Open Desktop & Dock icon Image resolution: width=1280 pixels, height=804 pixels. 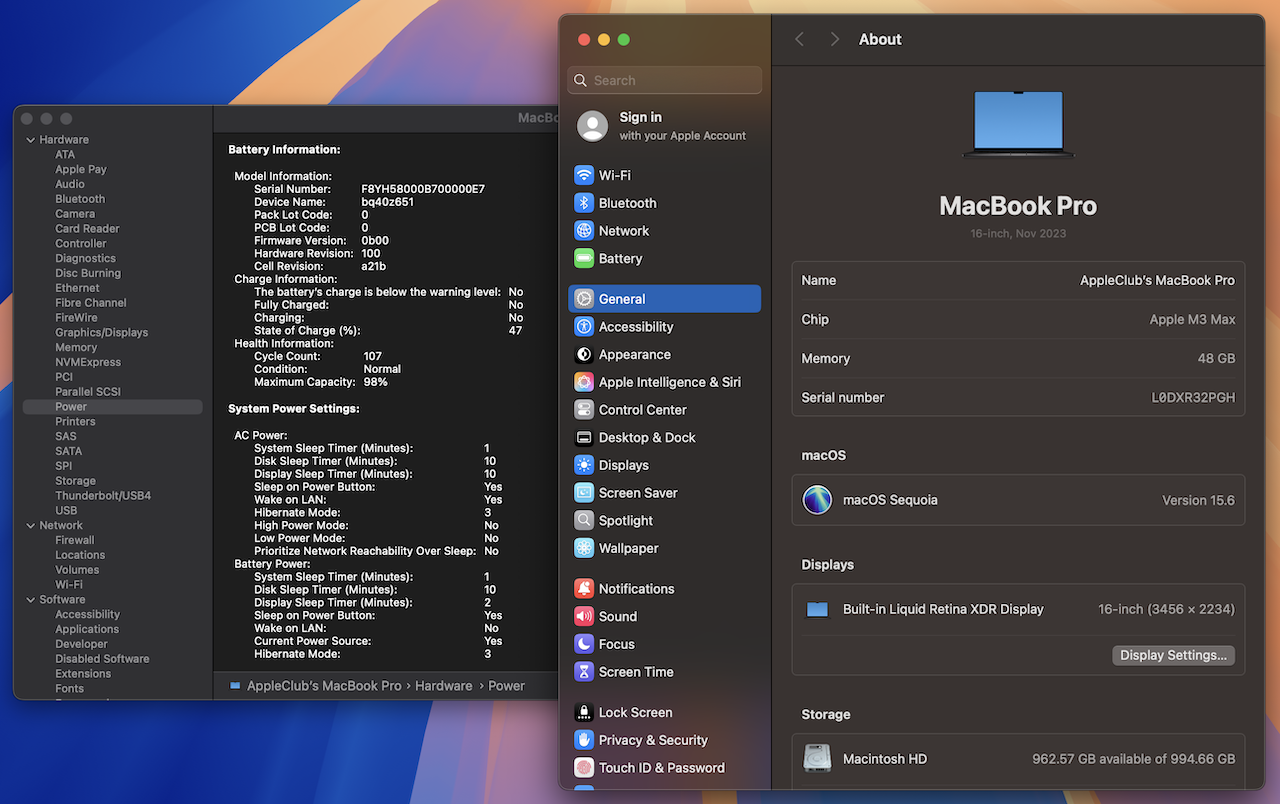[x=584, y=438]
